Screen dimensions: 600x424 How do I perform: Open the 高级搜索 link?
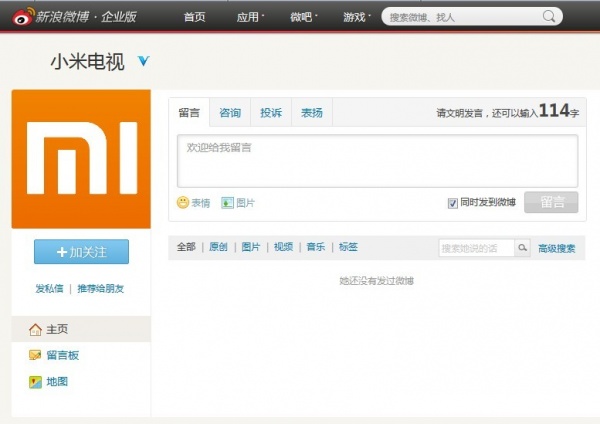[556, 248]
